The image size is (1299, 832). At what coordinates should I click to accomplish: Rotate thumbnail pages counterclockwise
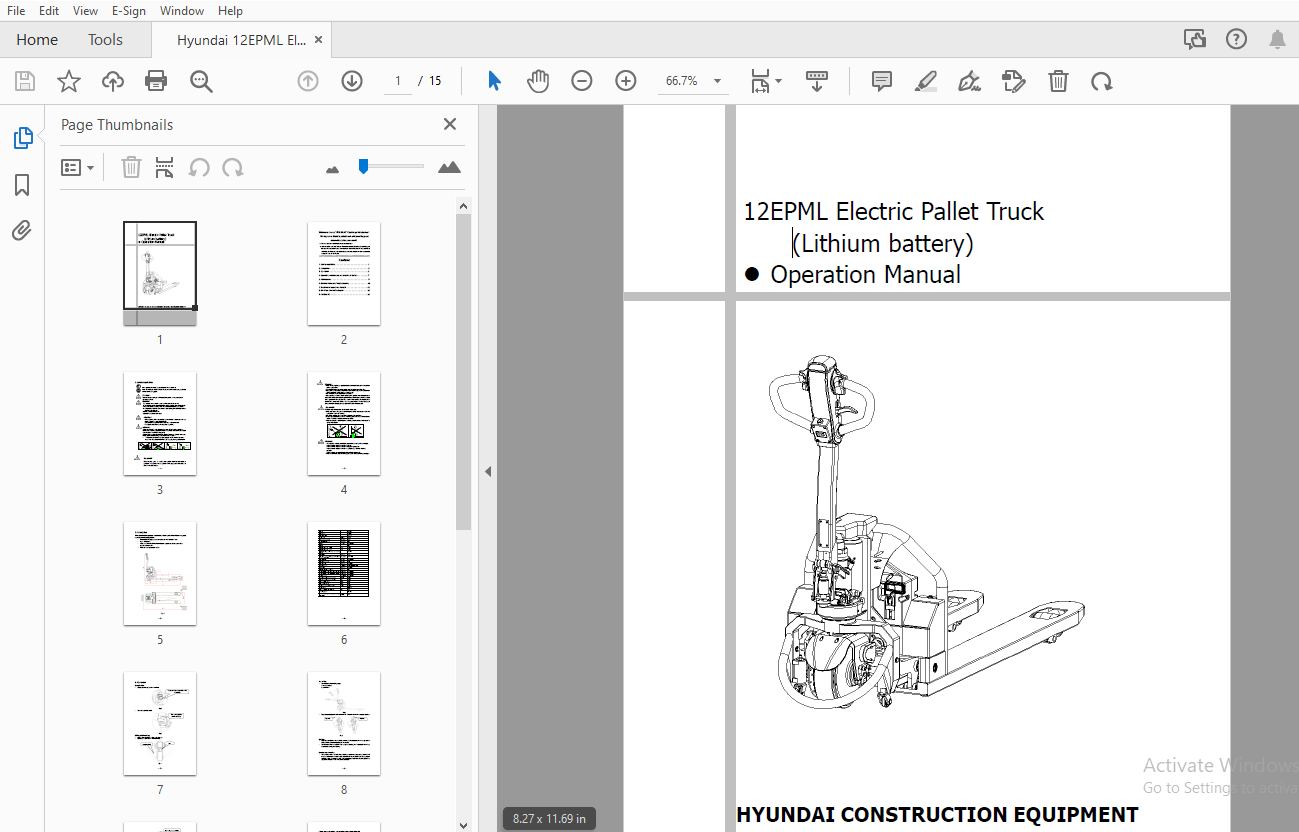(199, 168)
